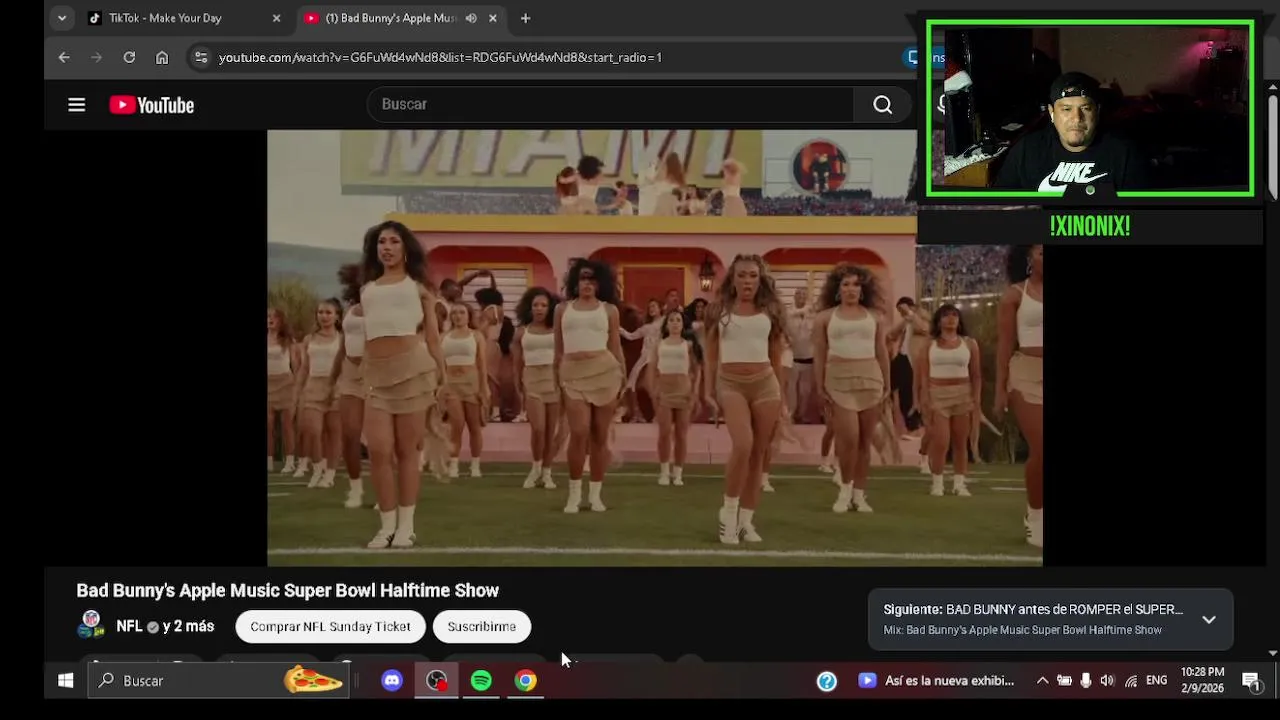Click the Windows taskbar Buscar search box
The width and height of the screenshot is (1280, 720).
pos(220,680)
